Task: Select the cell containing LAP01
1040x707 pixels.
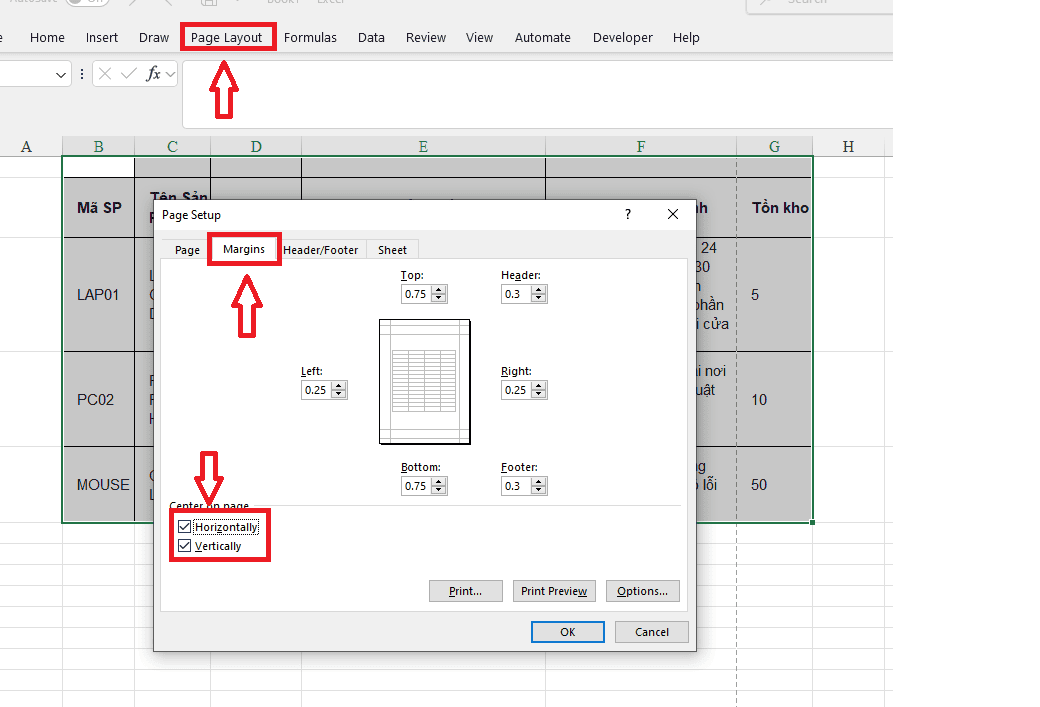Action: click(x=99, y=294)
